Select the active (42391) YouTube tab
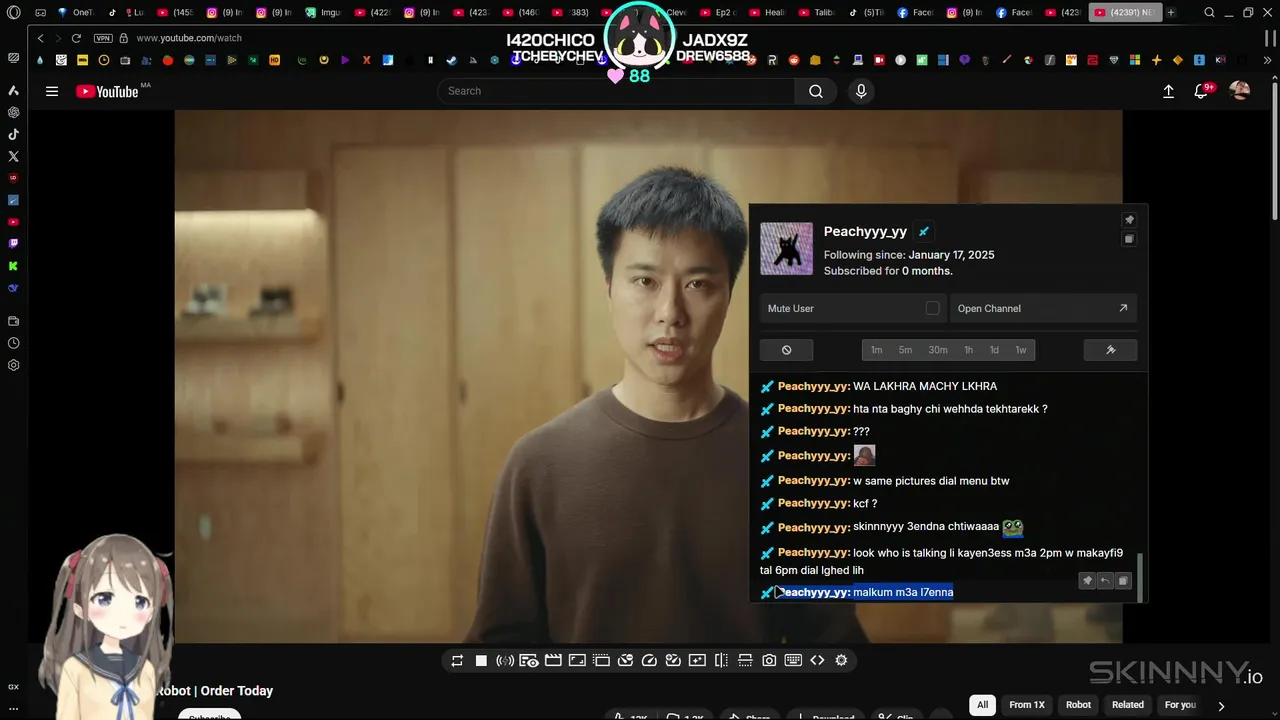The height and width of the screenshot is (720, 1280). (x=1125, y=12)
